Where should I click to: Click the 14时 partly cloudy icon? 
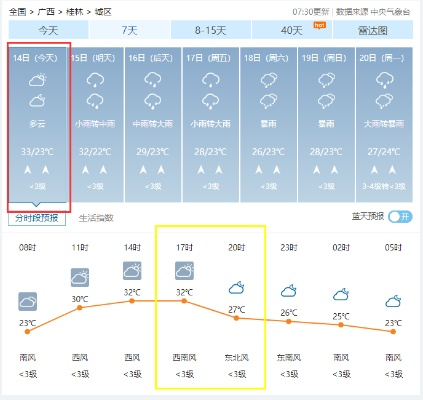(x=132, y=271)
